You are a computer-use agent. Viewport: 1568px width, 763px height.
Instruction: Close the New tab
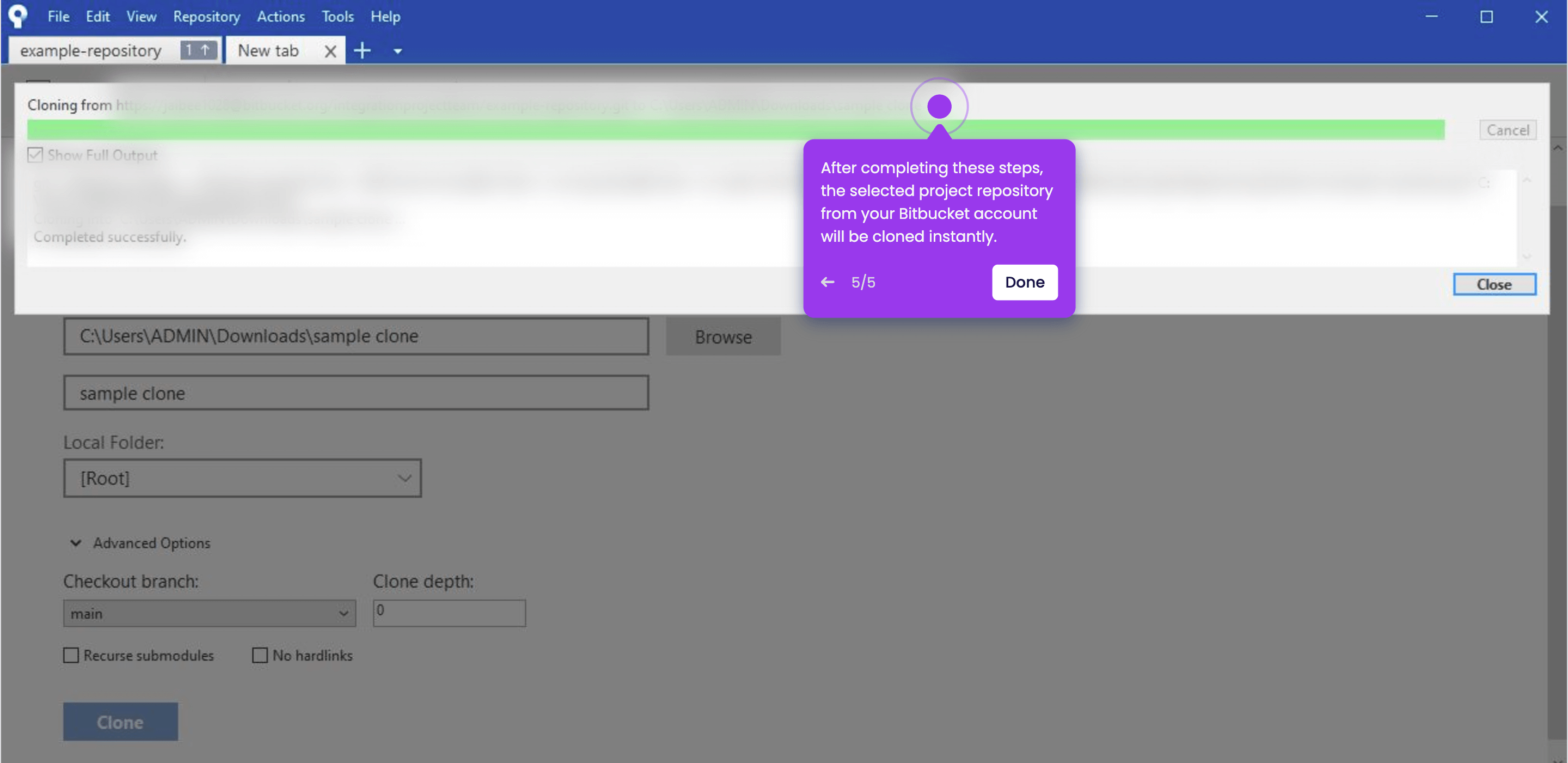pos(330,51)
